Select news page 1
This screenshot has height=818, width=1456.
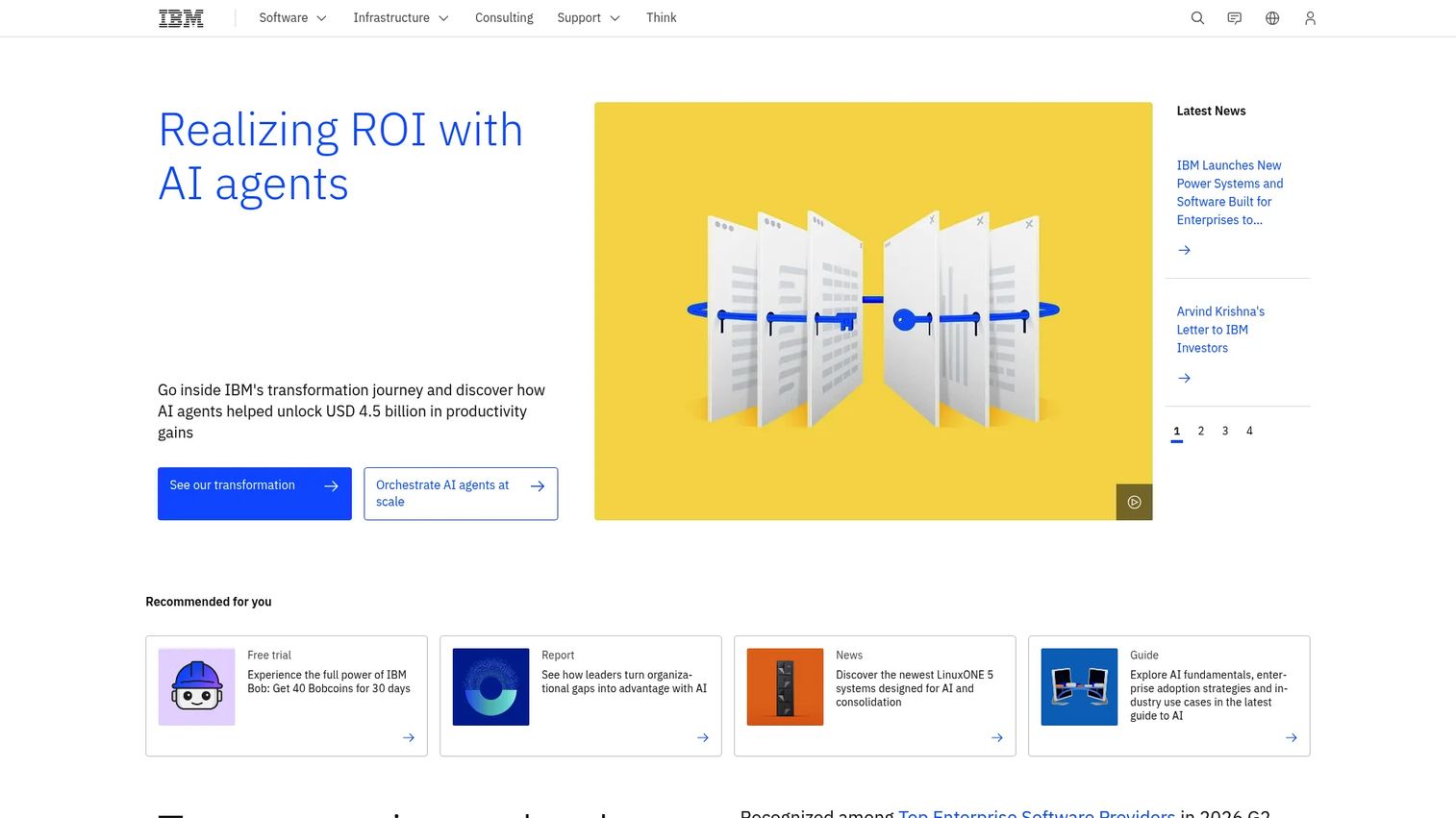click(1177, 432)
